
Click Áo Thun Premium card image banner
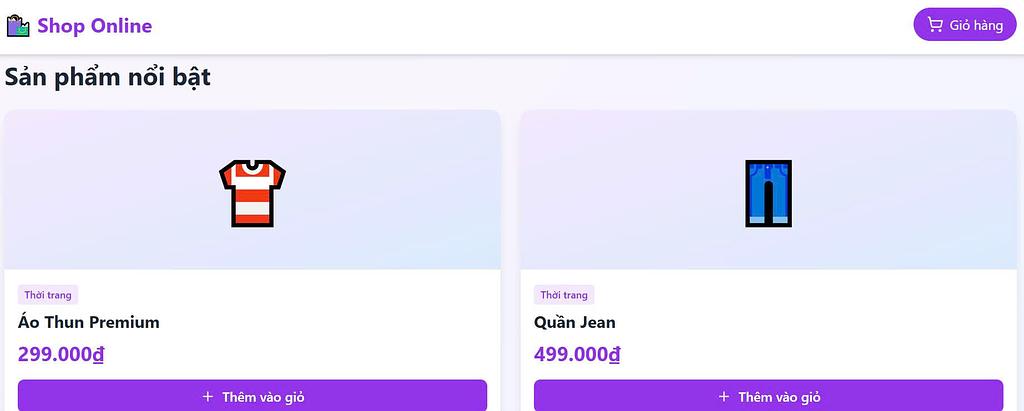pyautogui.click(x=120, y=190)
